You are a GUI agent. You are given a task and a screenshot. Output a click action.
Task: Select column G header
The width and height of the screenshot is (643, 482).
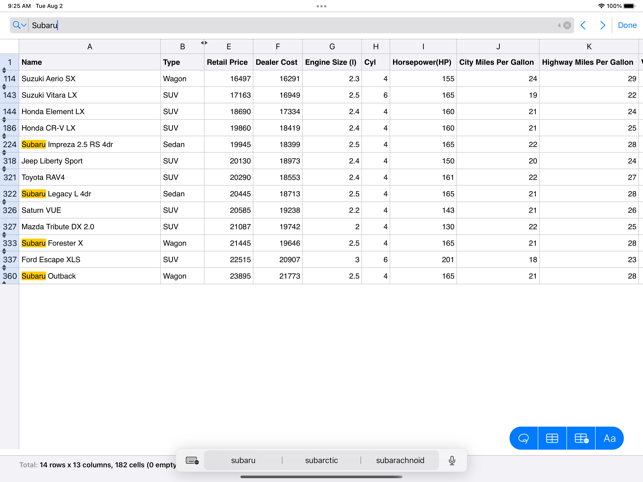point(332,46)
